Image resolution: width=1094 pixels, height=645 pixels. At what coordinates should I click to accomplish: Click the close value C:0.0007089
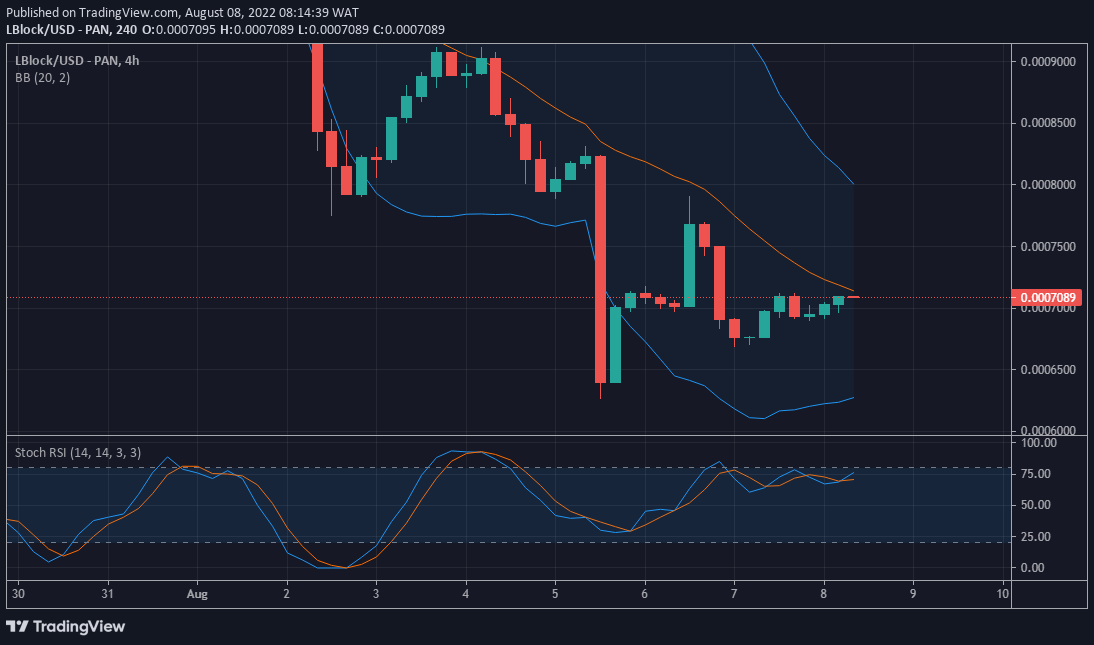[x=408, y=29]
